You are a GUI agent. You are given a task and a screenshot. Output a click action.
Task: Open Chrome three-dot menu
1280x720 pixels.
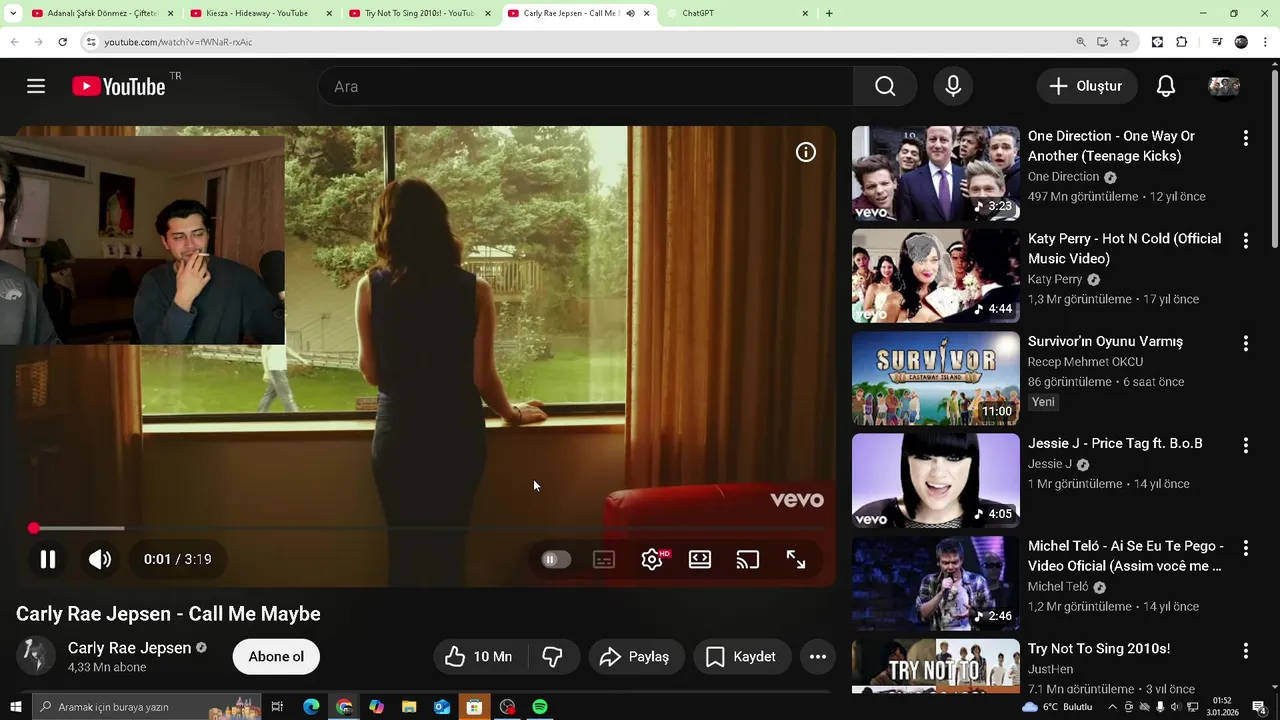[x=1265, y=42]
